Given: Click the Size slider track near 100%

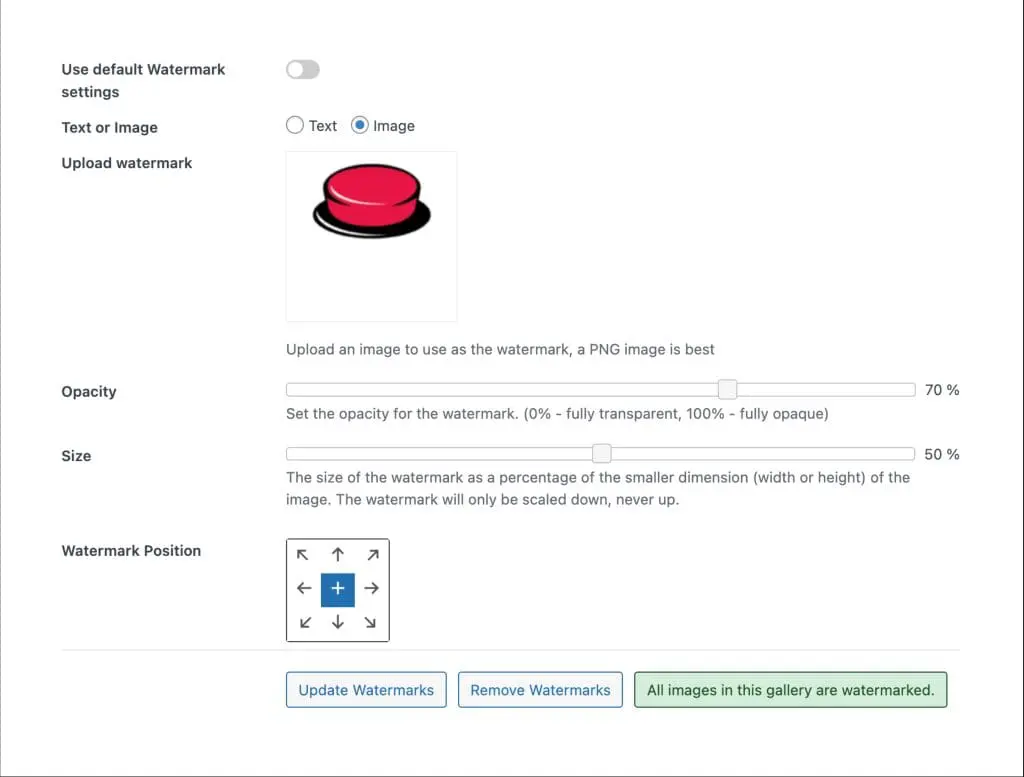Looking at the screenshot, I should pyautogui.click(x=908, y=454).
